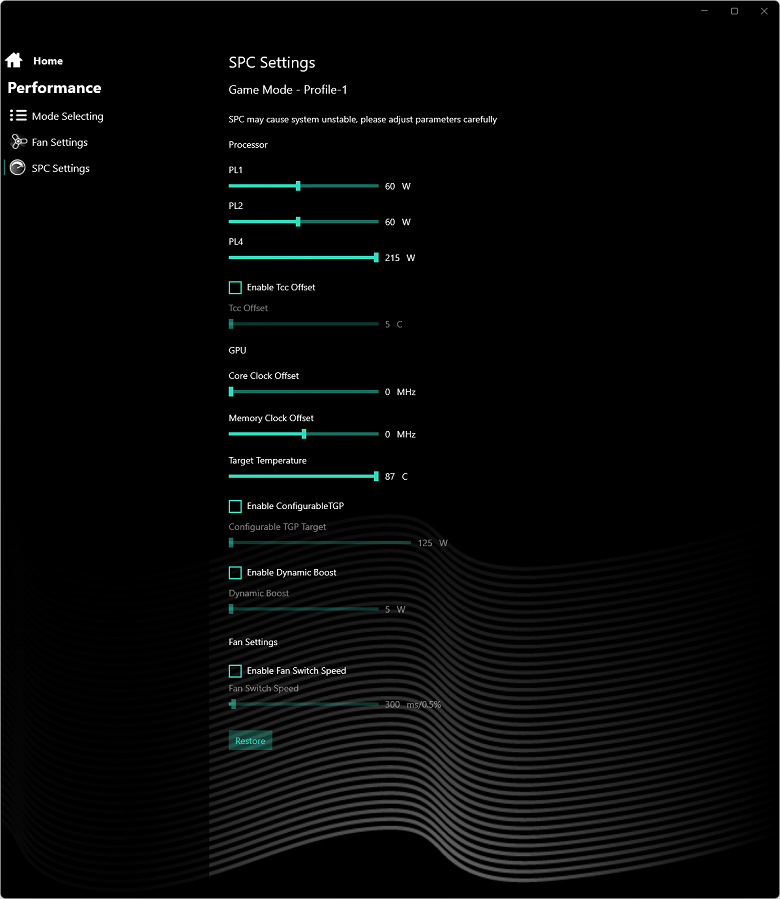This screenshot has height=899, width=780.
Task: Click the Mode Selecting list icon
Action: tap(18, 116)
